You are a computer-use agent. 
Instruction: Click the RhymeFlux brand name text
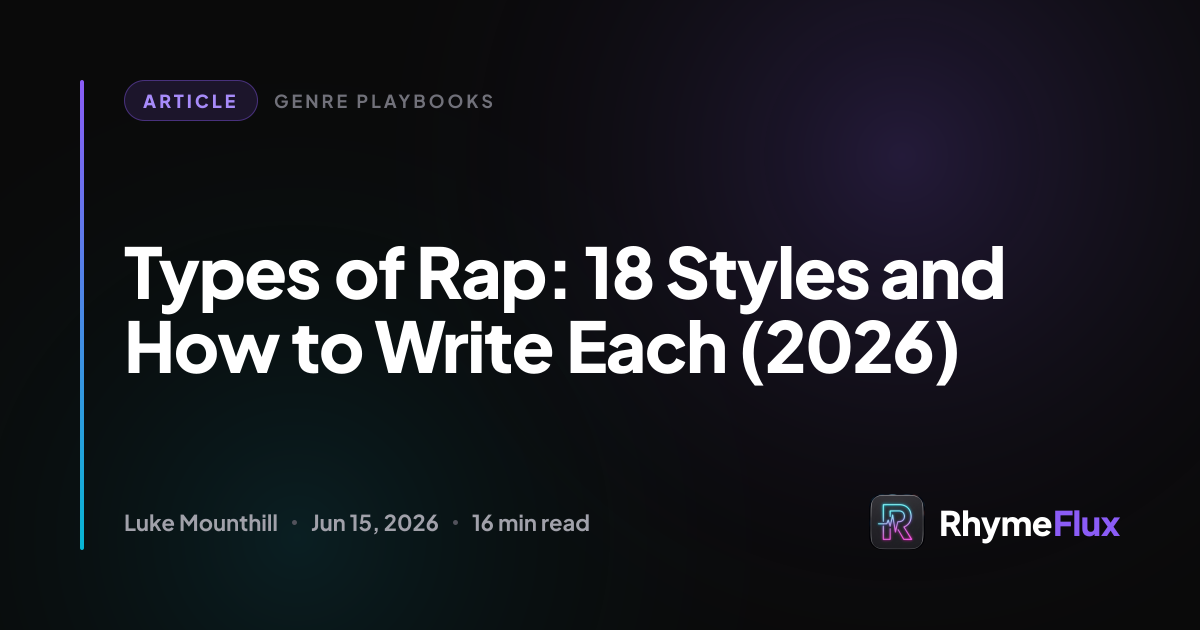tap(1030, 523)
